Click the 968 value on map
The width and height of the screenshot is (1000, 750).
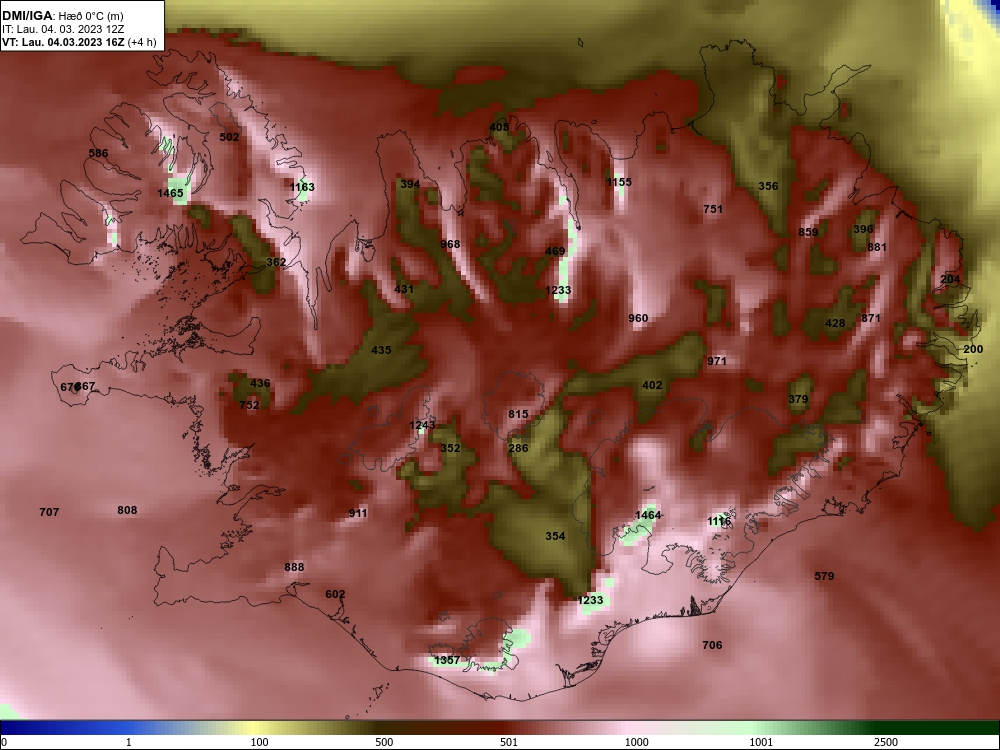pos(450,244)
